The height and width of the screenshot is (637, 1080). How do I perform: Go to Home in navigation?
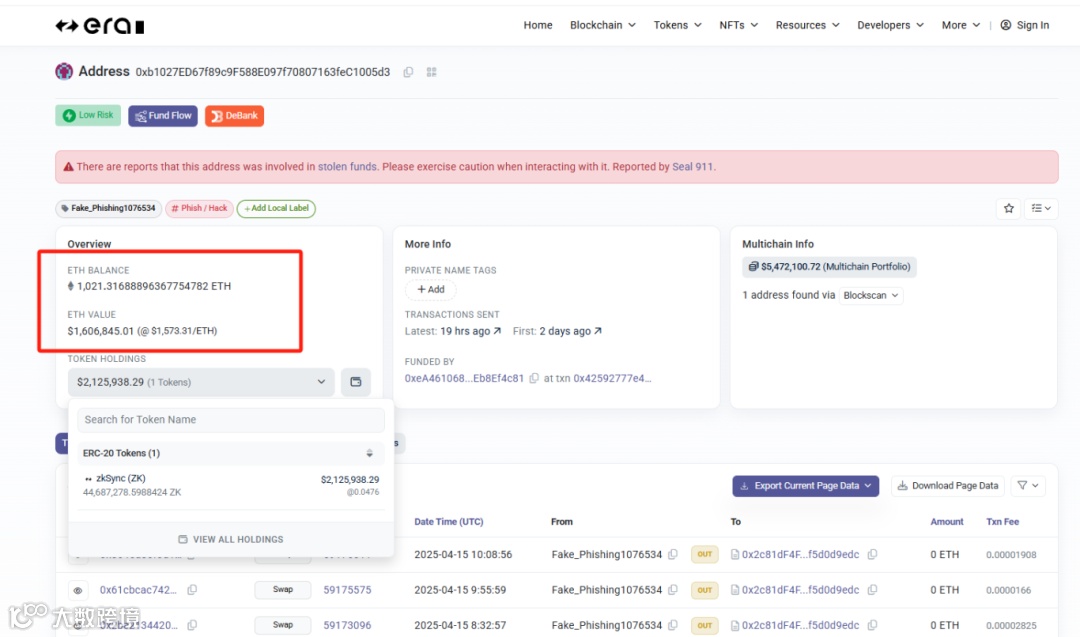point(538,25)
